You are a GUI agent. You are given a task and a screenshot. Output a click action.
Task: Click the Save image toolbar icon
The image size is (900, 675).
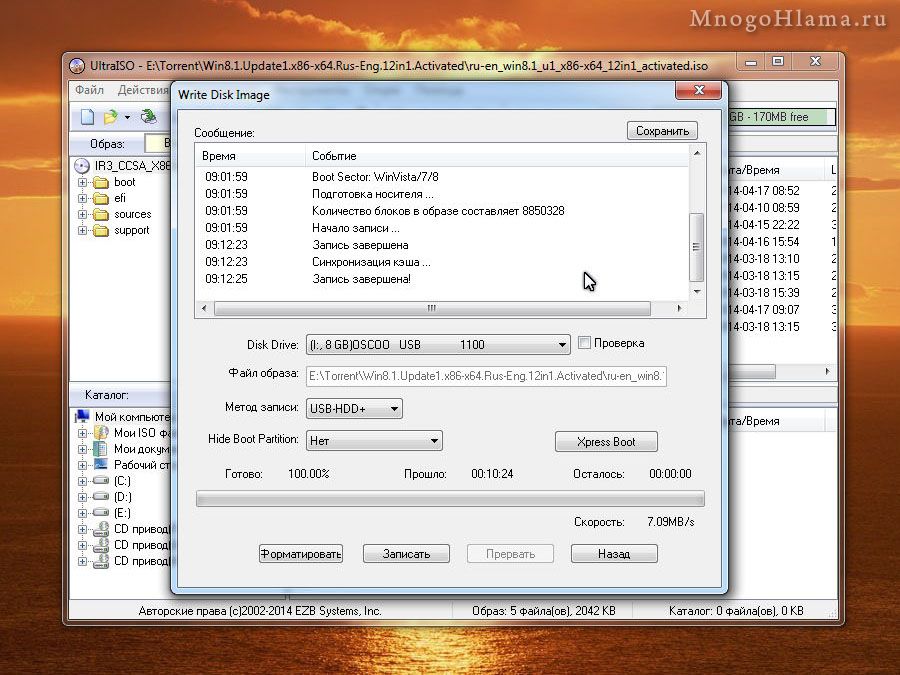(x=149, y=117)
